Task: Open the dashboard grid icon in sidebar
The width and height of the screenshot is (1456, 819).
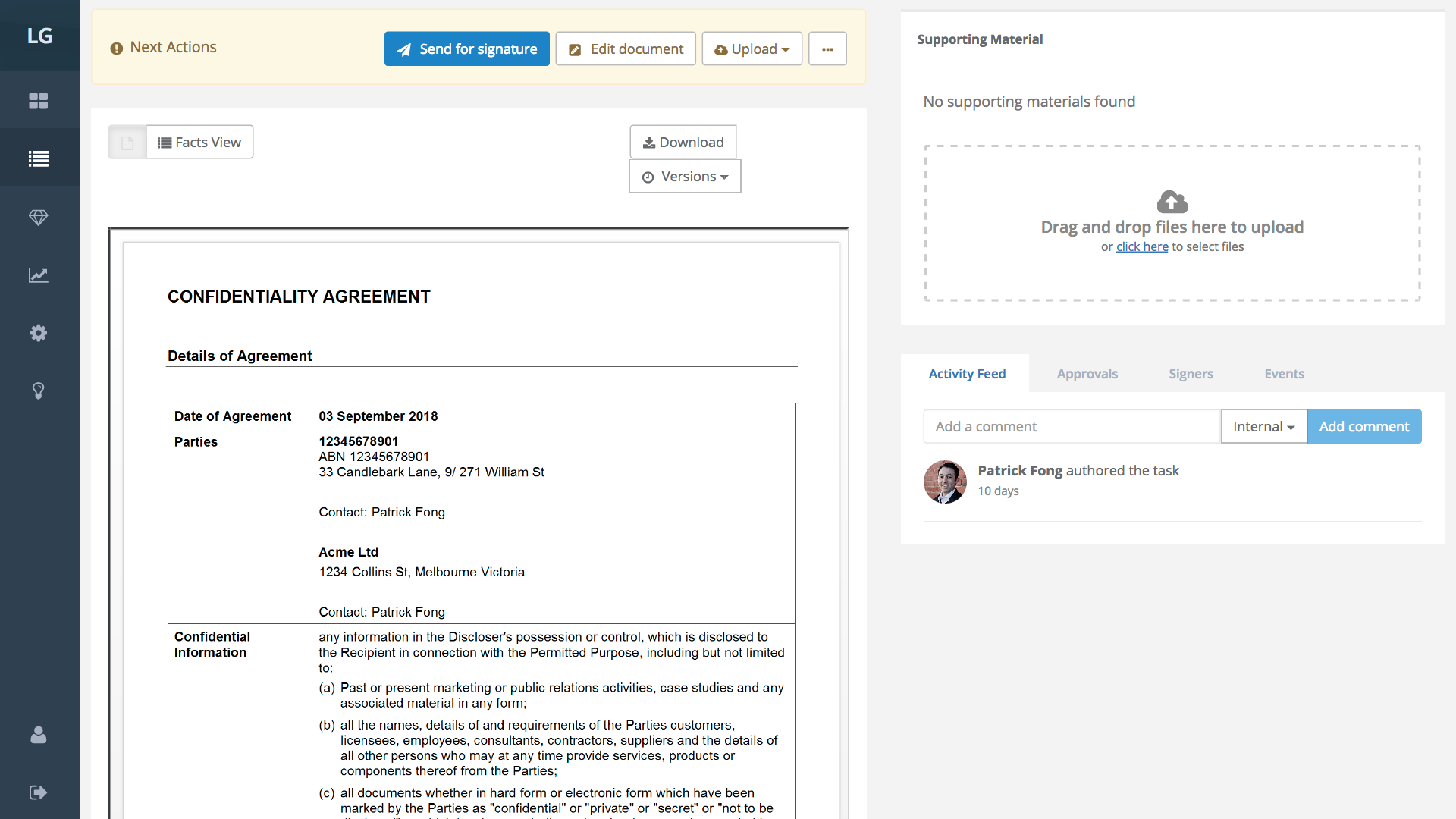Action: [39, 101]
